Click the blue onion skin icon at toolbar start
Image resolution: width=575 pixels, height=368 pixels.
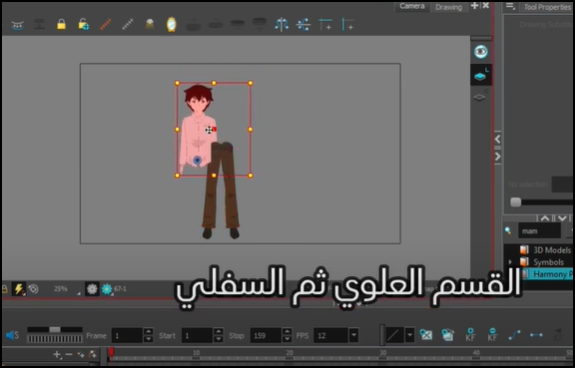(x=17, y=26)
